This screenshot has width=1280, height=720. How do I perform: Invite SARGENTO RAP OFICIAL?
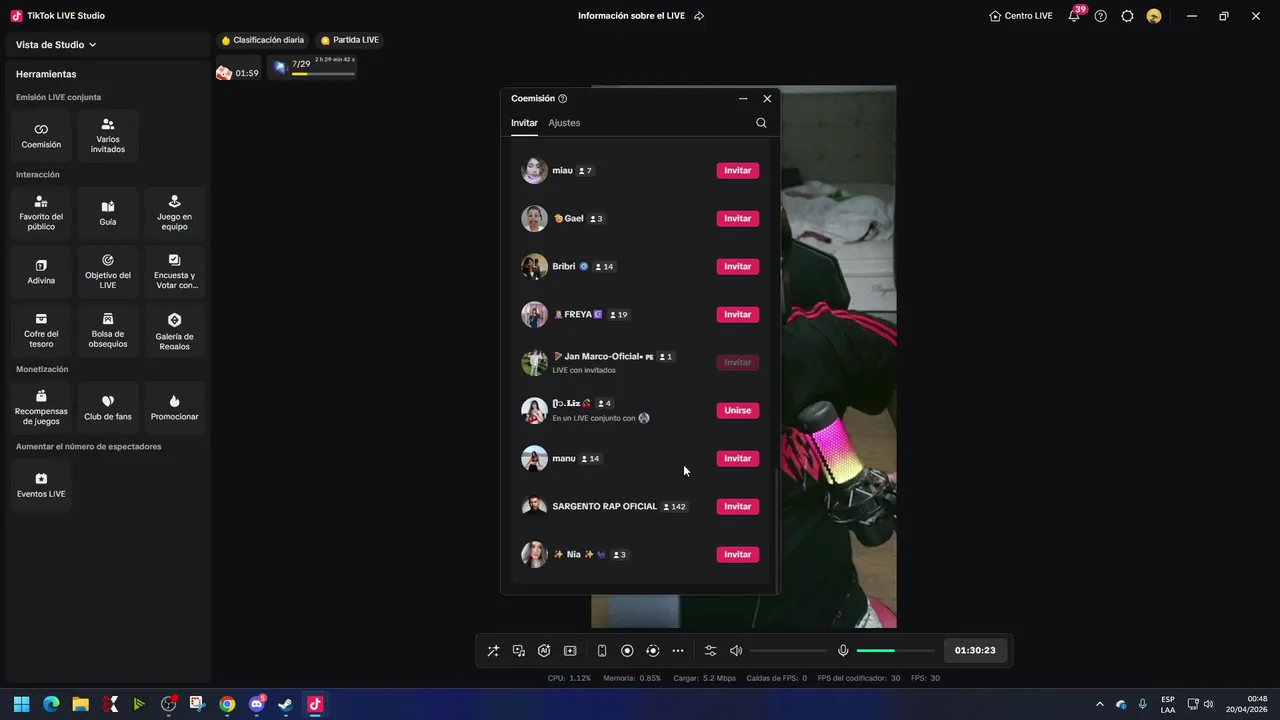point(738,507)
